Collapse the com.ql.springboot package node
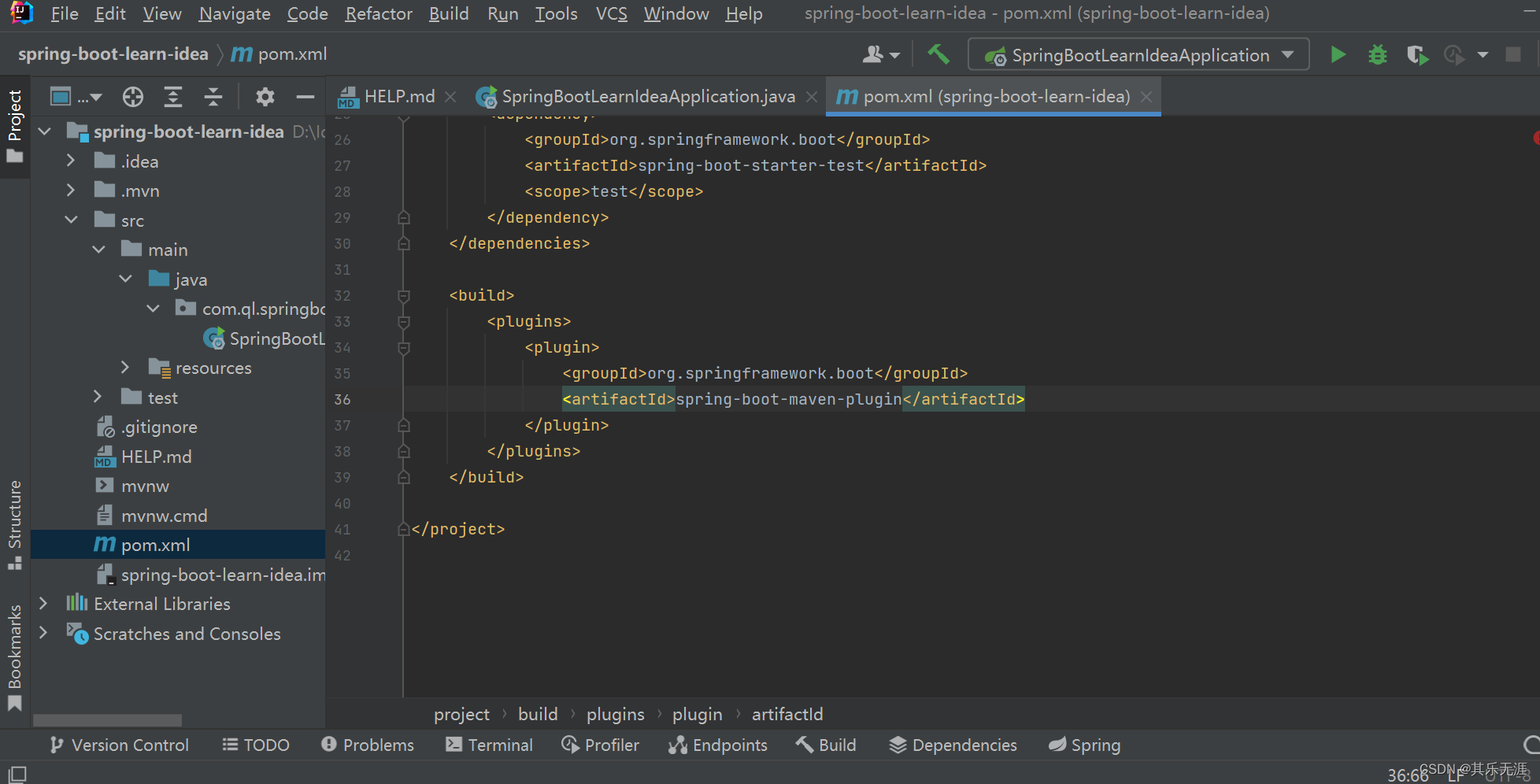The height and width of the screenshot is (784, 1540). pos(154,309)
